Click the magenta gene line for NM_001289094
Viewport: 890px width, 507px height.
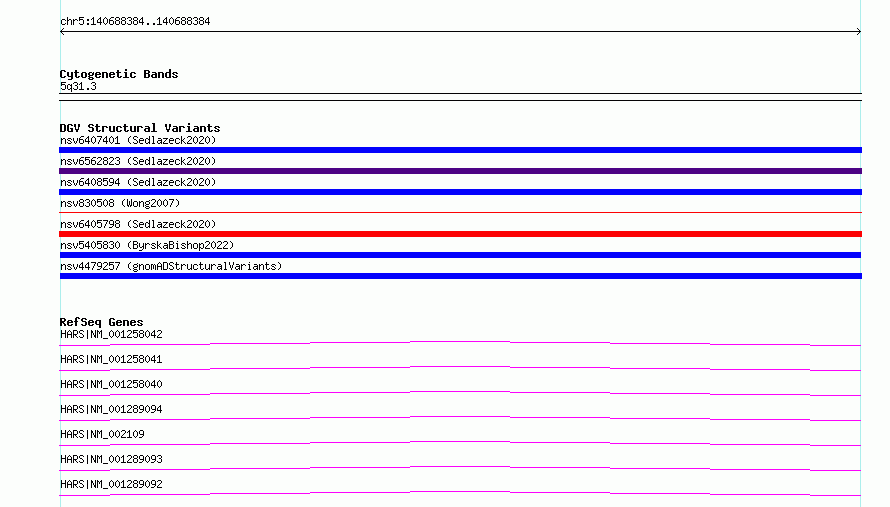pyautogui.click(x=460, y=418)
